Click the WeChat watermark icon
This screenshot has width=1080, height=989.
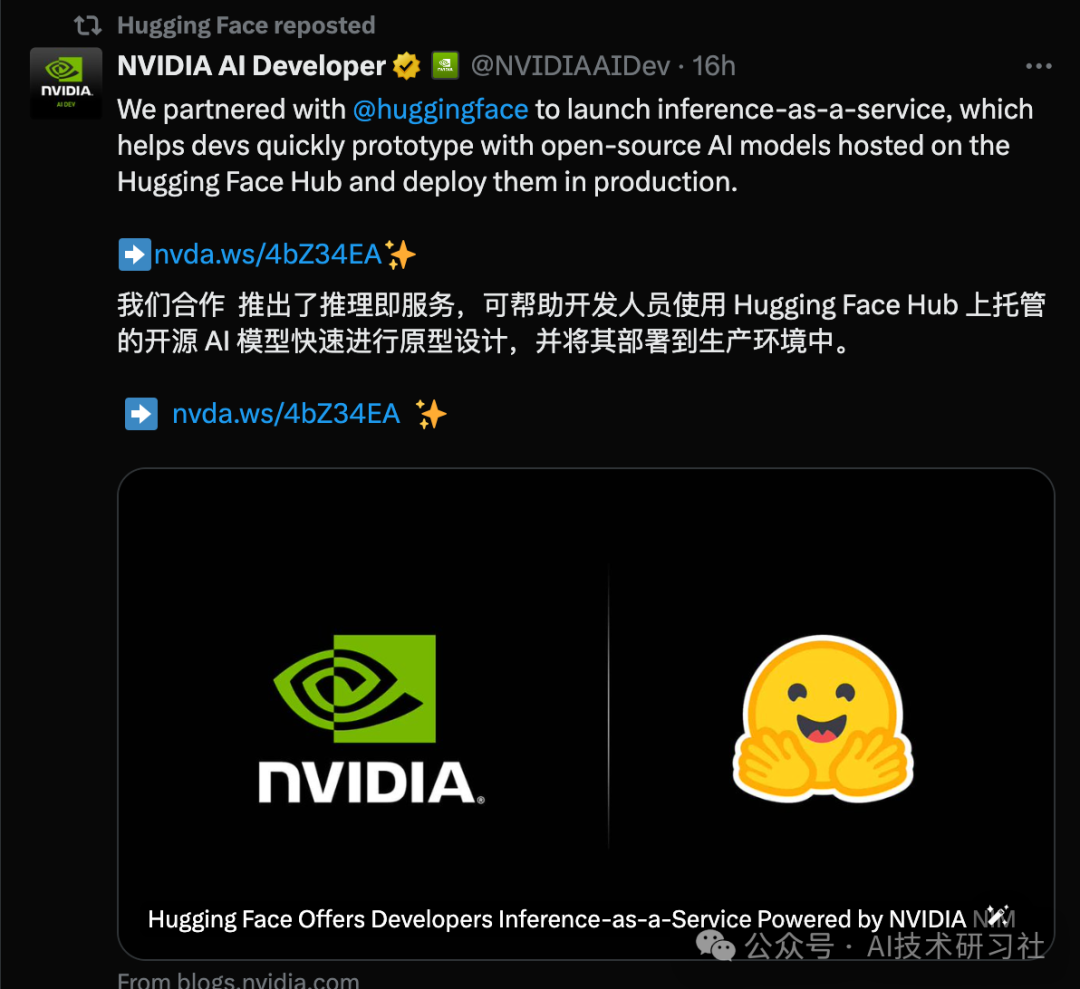pyautogui.click(x=716, y=945)
